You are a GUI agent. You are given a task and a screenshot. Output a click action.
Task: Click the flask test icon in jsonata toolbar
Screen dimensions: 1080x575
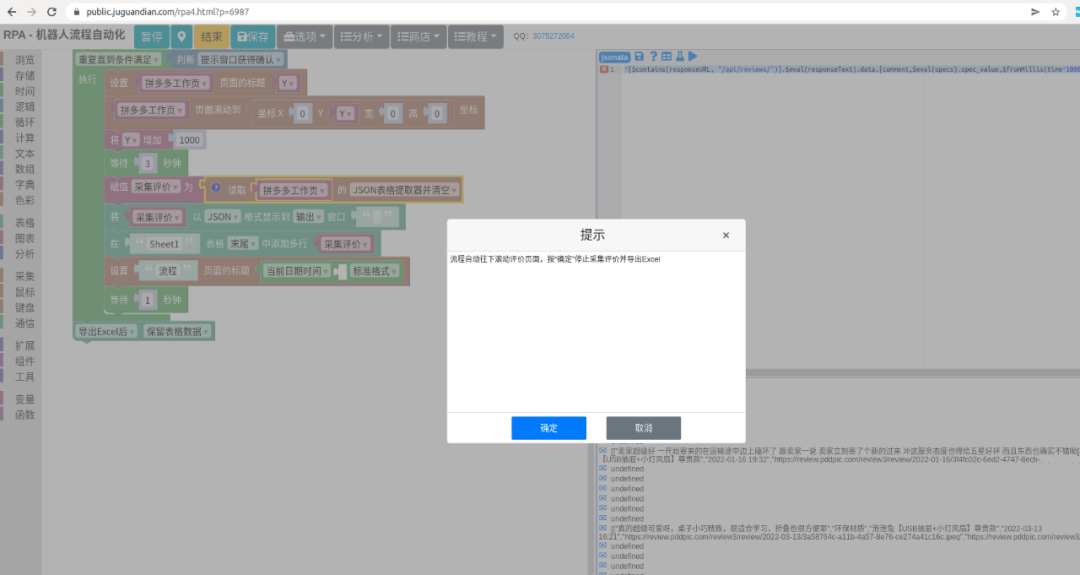tap(680, 56)
